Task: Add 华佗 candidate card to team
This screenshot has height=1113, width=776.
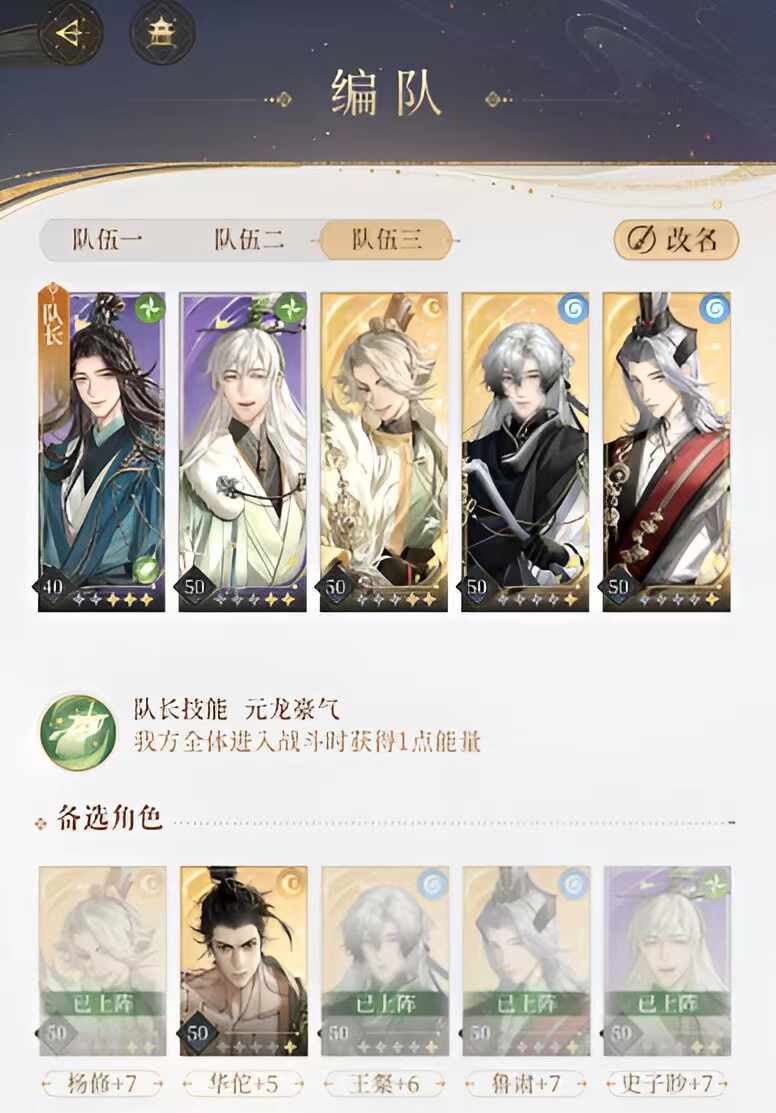Action: click(x=244, y=961)
